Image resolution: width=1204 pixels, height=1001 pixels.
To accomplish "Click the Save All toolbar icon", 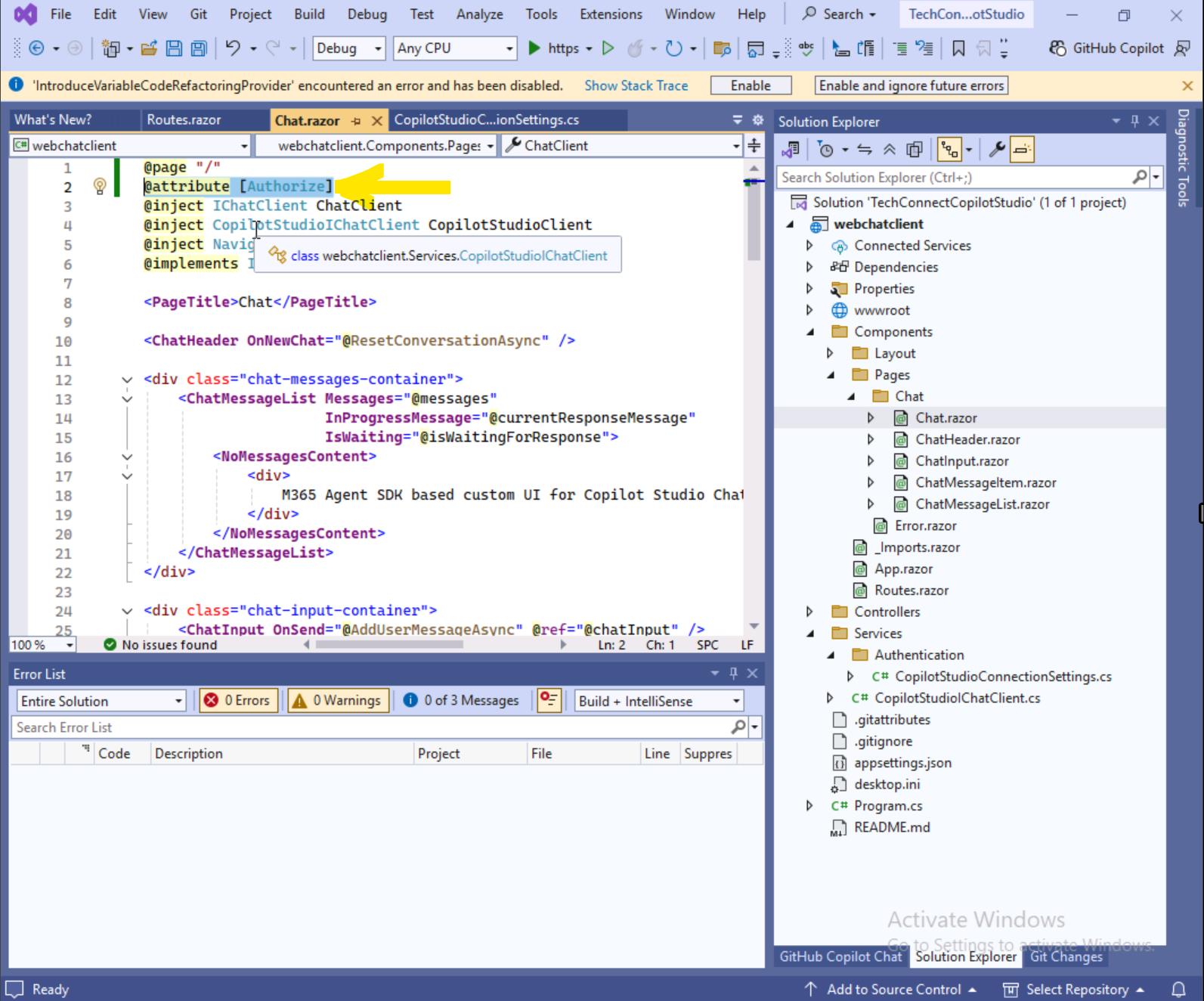I will pos(198,48).
